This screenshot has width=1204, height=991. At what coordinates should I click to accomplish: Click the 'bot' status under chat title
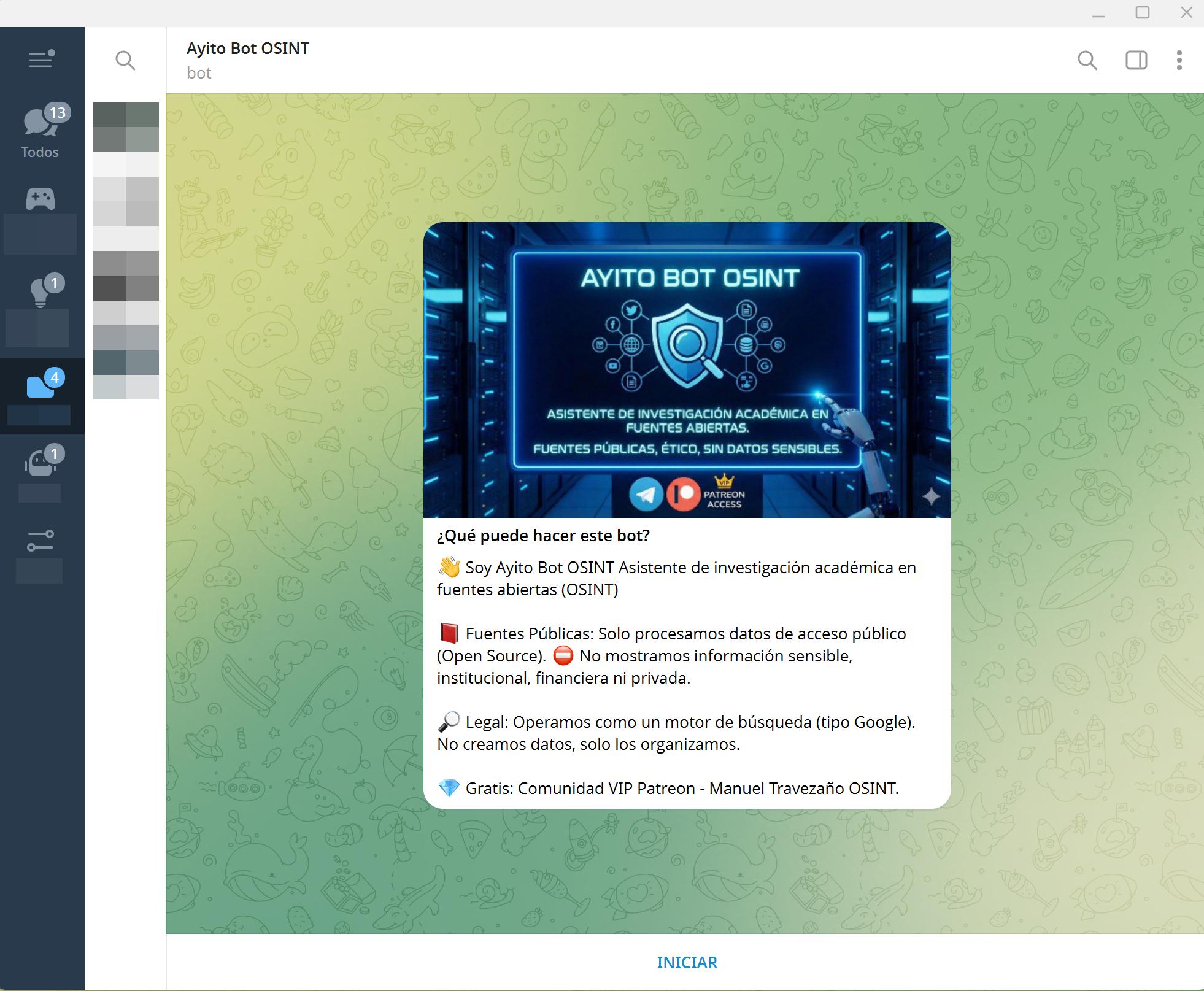tap(199, 73)
